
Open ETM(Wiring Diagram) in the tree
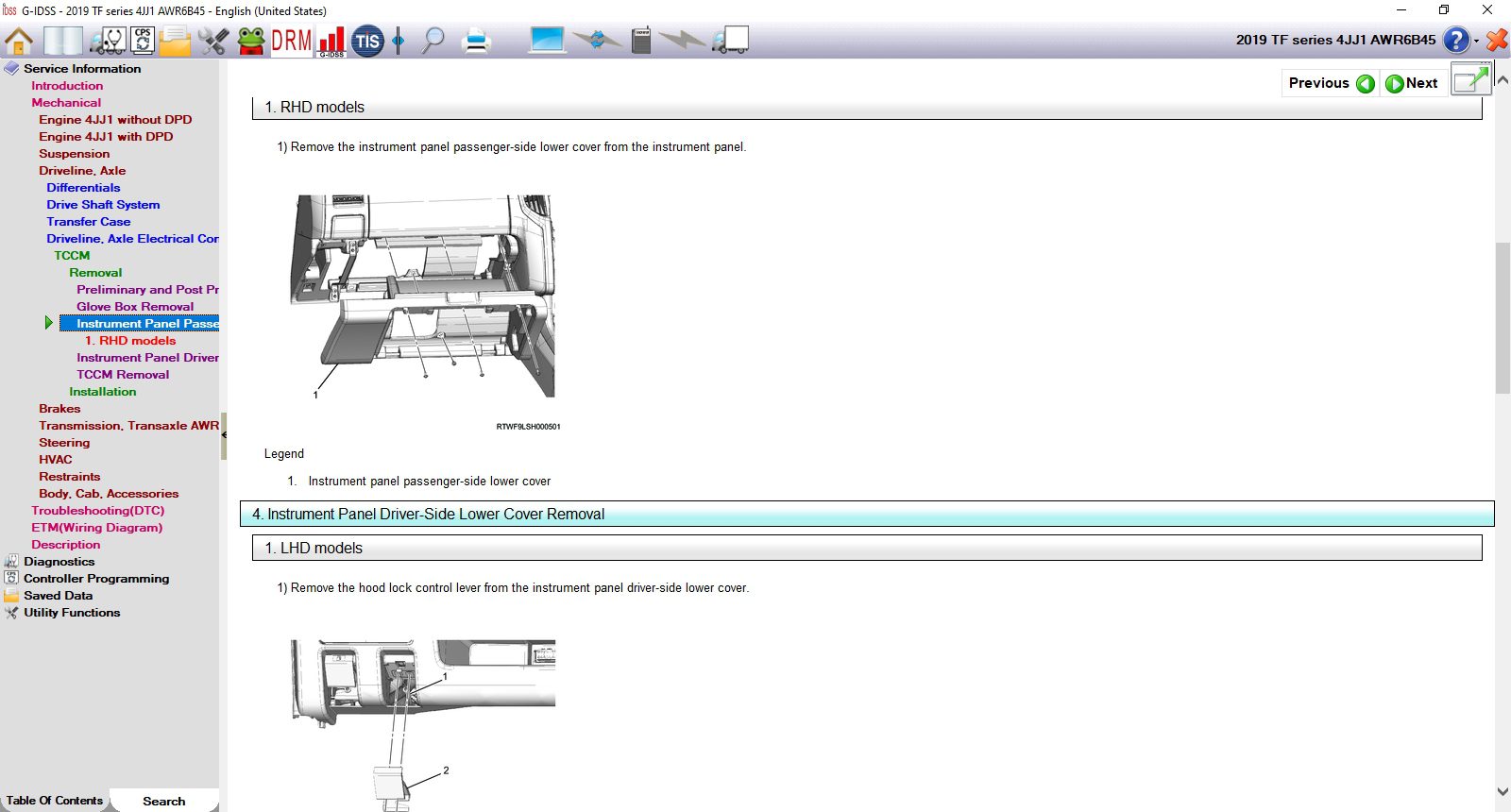click(x=96, y=528)
